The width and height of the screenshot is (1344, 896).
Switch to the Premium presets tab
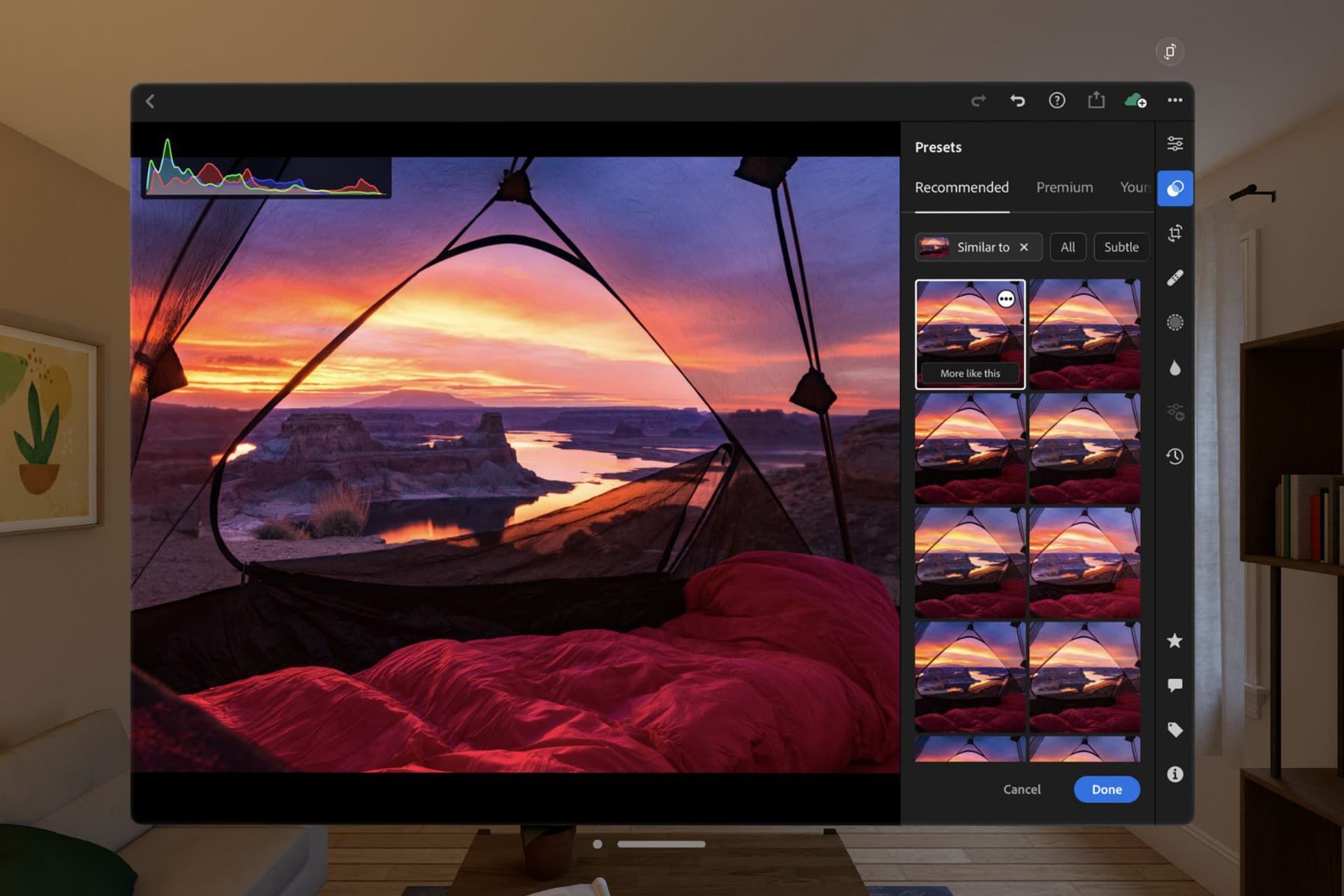(1064, 188)
